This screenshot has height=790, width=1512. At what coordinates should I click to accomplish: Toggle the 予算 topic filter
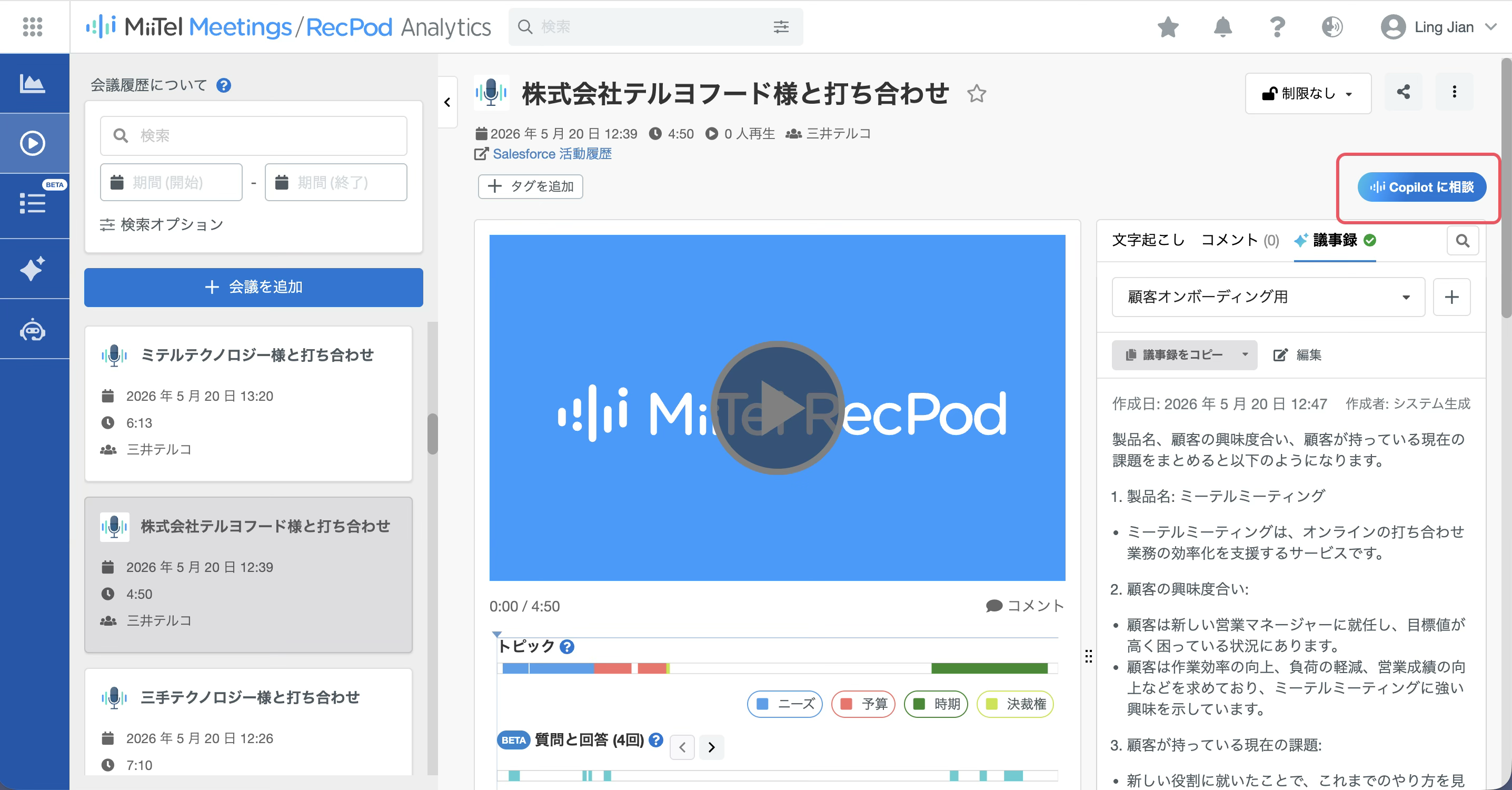pos(863,704)
